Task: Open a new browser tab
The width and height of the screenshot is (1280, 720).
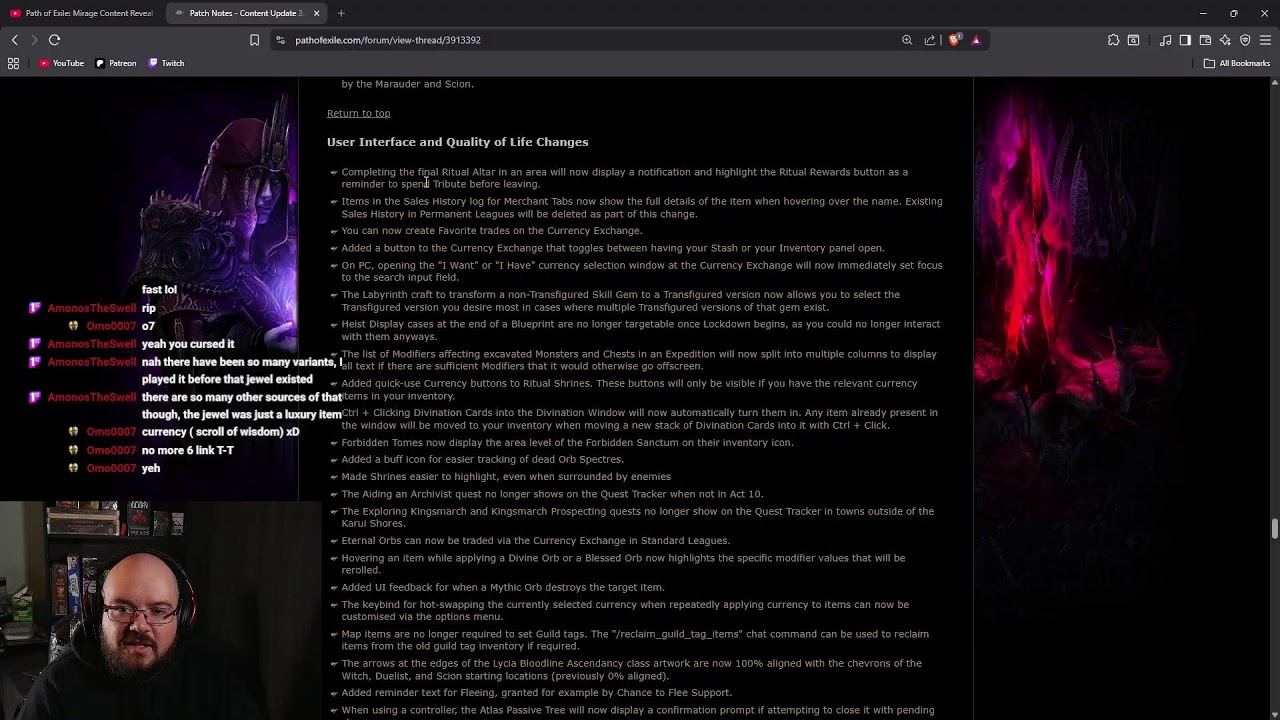Action: (341, 13)
